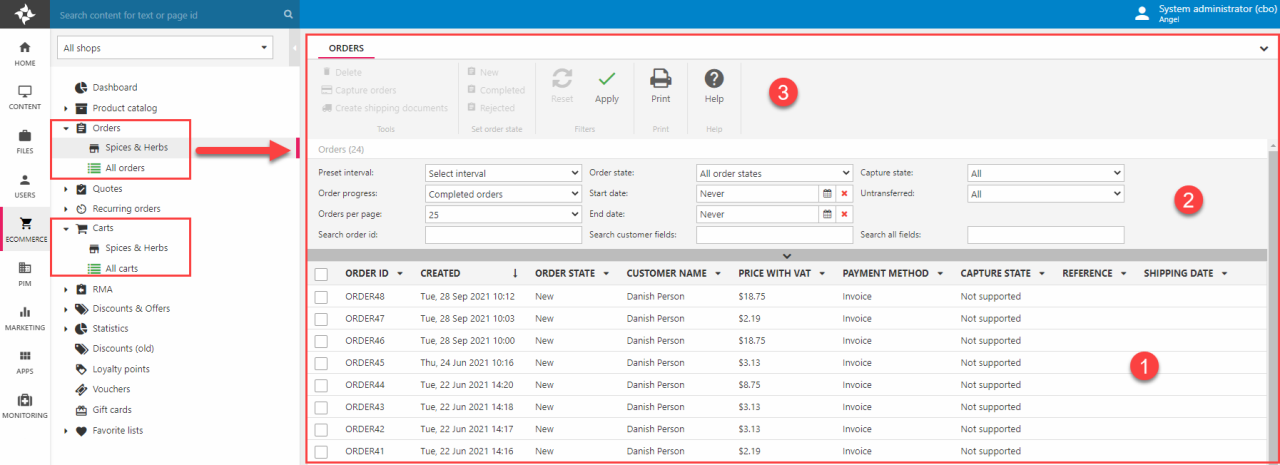
Task: Toggle the select-all checkbox in table header
Action: click(321, 274)
